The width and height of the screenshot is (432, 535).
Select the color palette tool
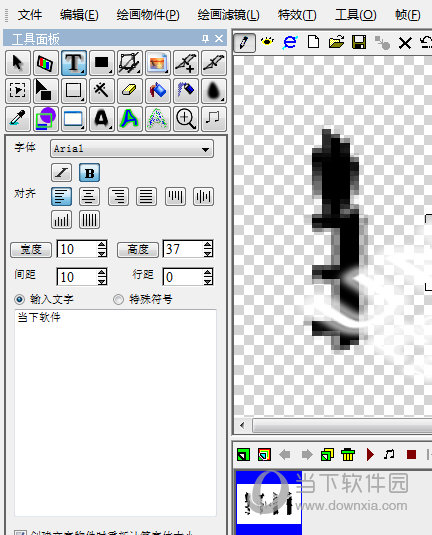(46, 63)
